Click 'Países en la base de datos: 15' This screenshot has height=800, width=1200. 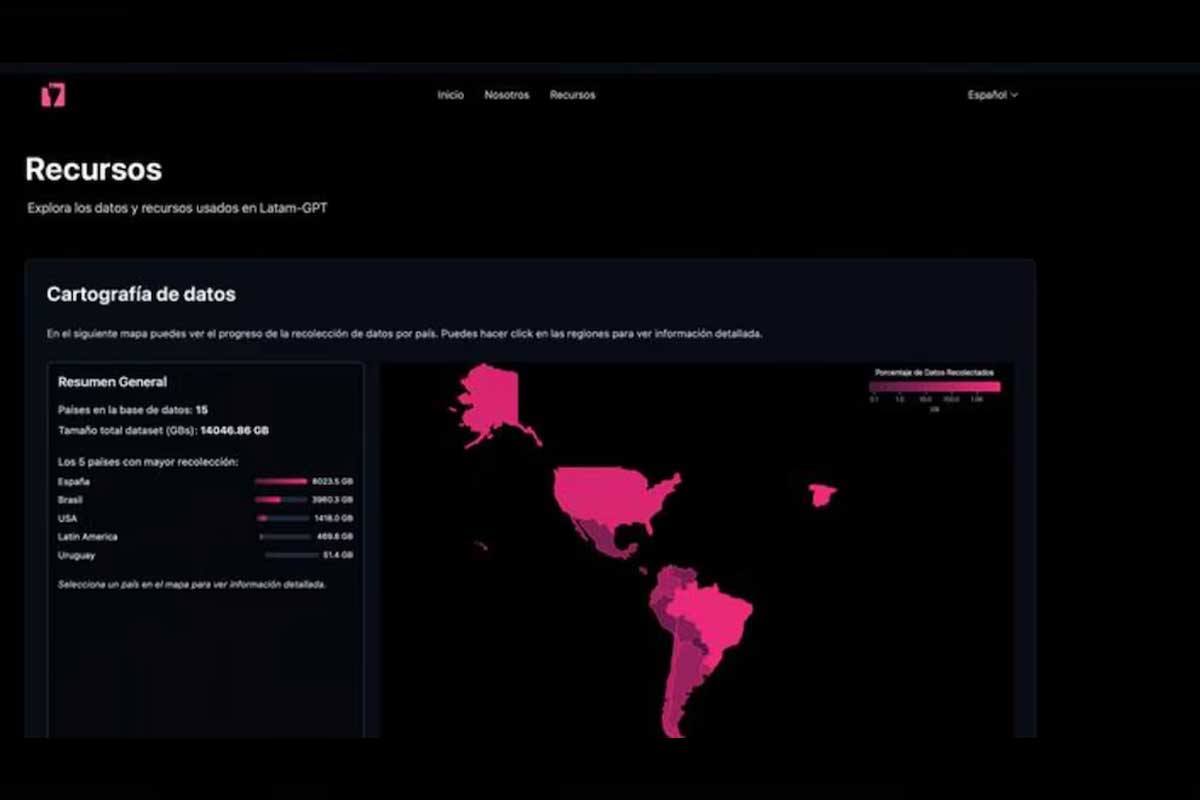pos(133,410)
